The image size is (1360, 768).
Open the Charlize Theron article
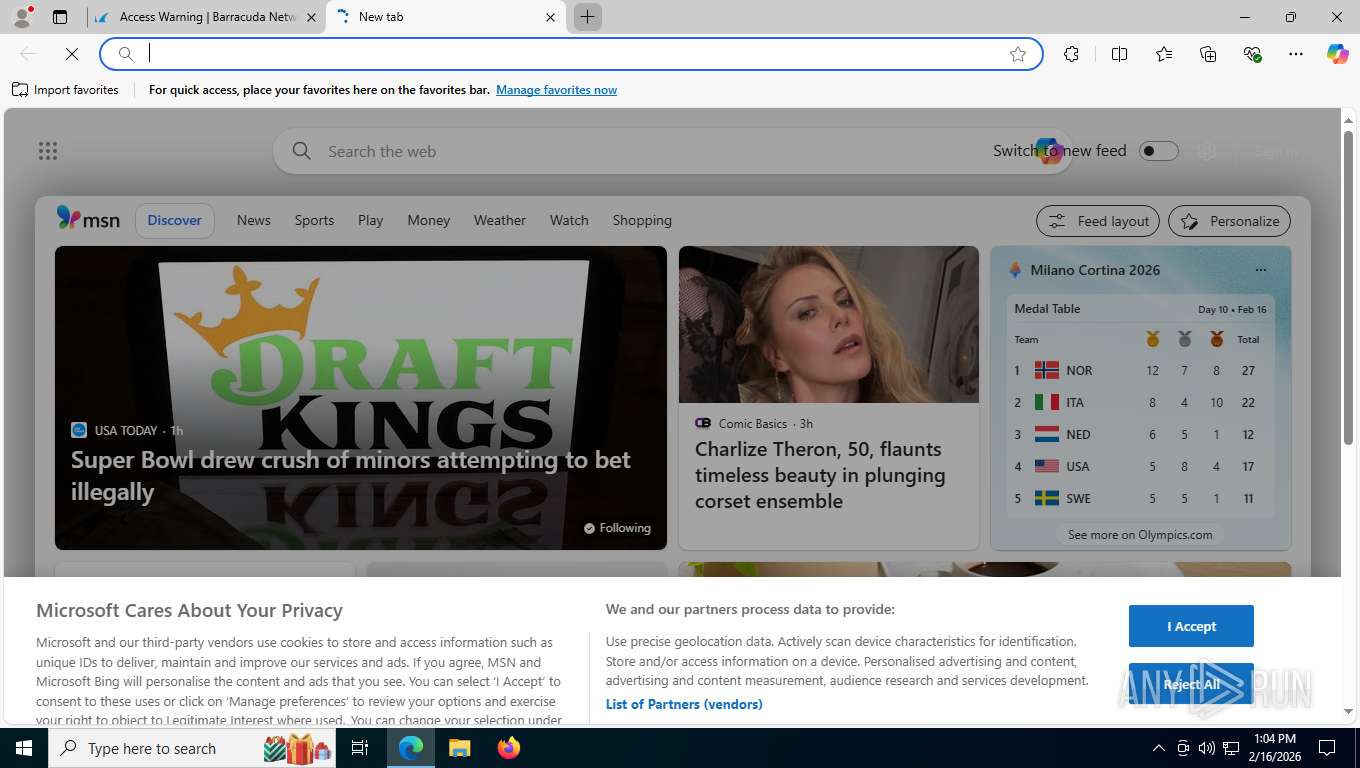pyautogui.click(x=820, y=475)
